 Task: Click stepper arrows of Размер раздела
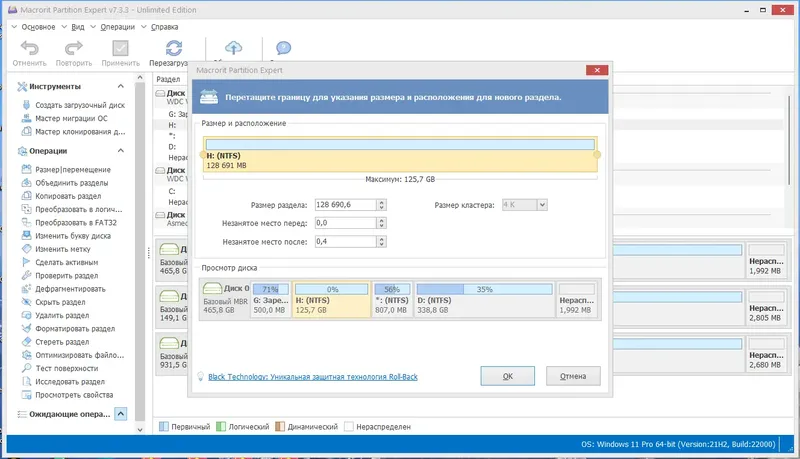tap(381, 205)
